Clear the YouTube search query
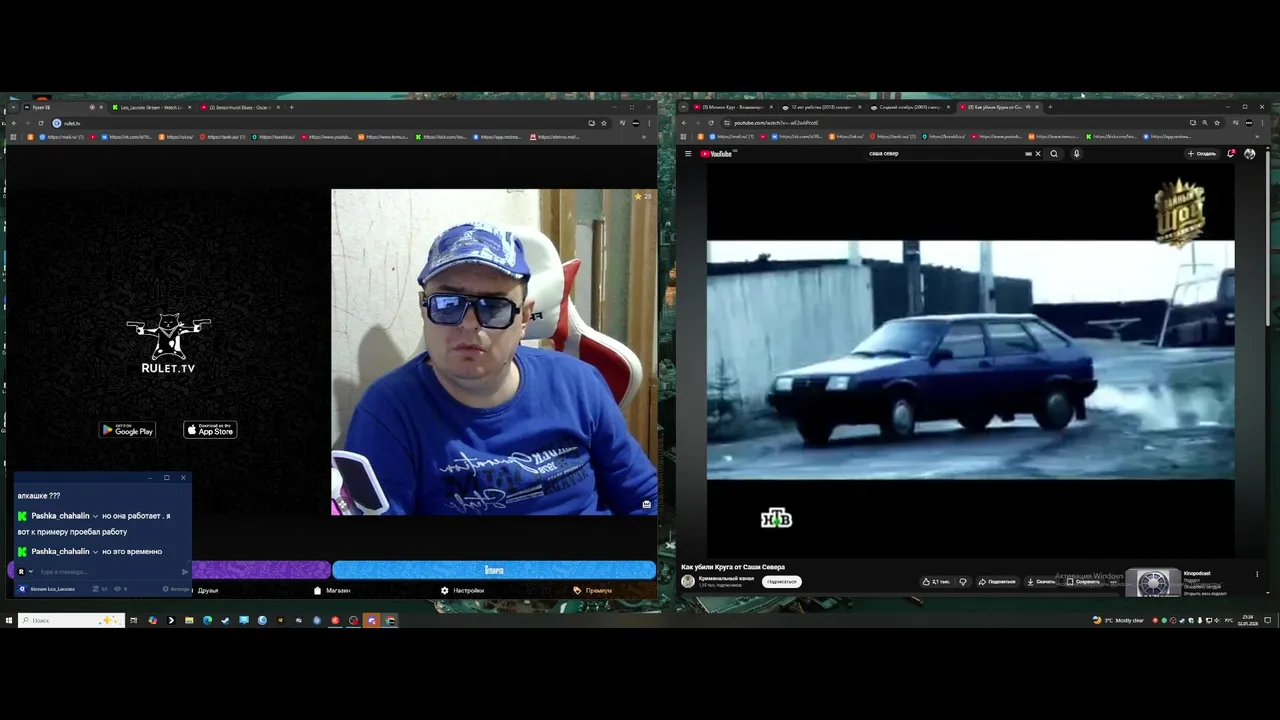The width and height of the screenshot is (1280, 720). 1038,154
